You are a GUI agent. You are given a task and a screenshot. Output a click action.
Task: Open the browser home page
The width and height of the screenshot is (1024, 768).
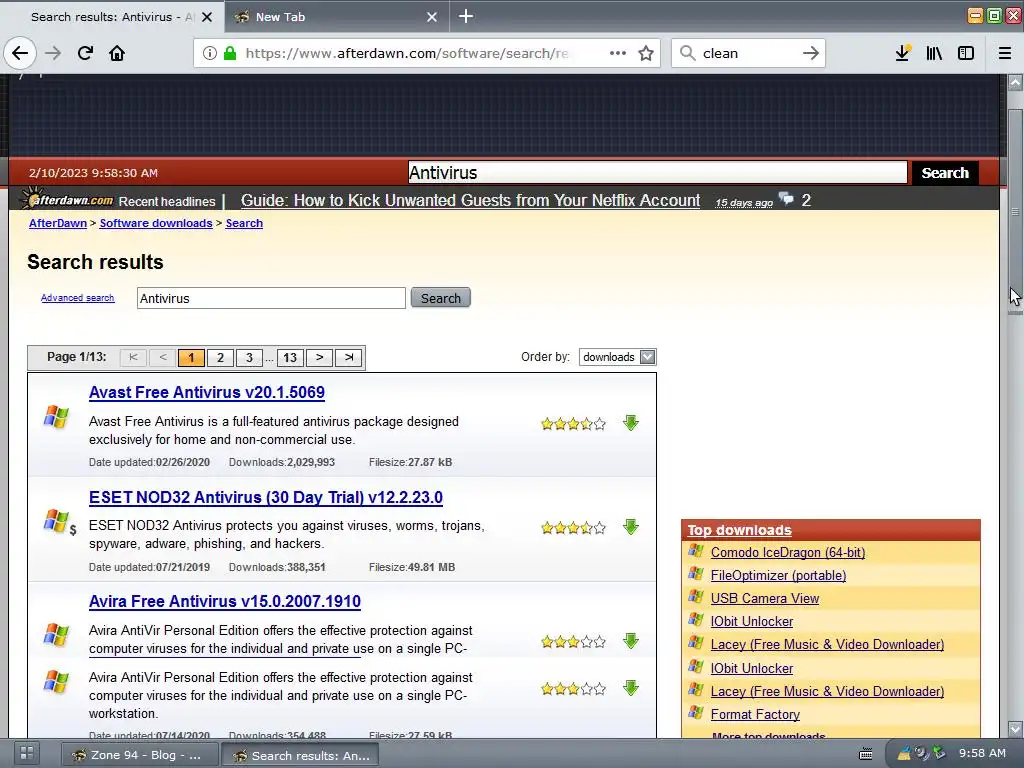point(117,53)
